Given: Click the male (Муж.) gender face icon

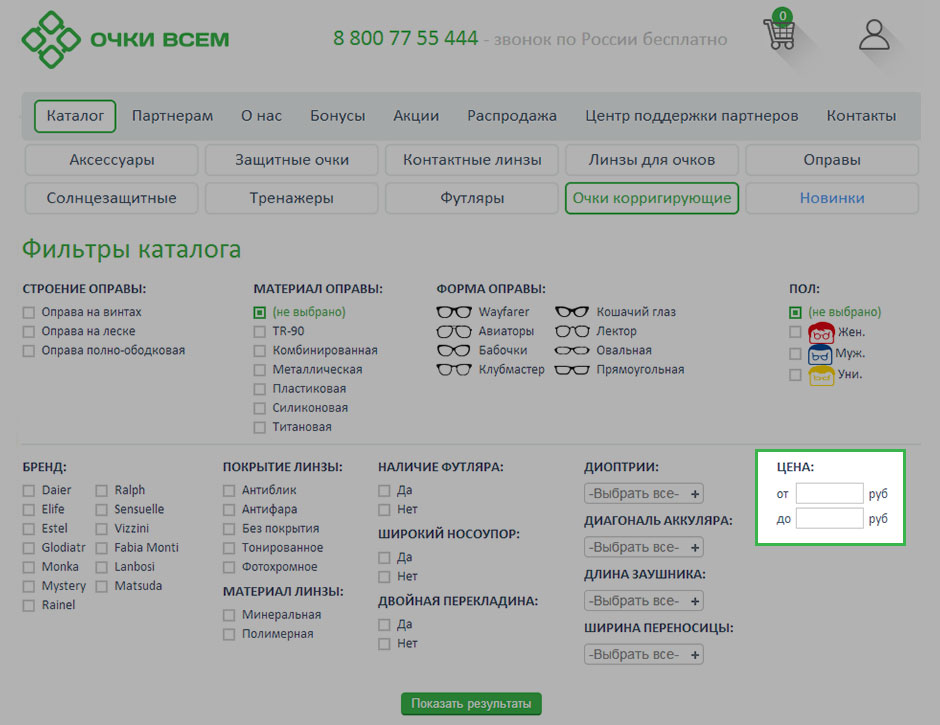Looking at the screenshot, I should pyautogui.click(x=820, y=354).
